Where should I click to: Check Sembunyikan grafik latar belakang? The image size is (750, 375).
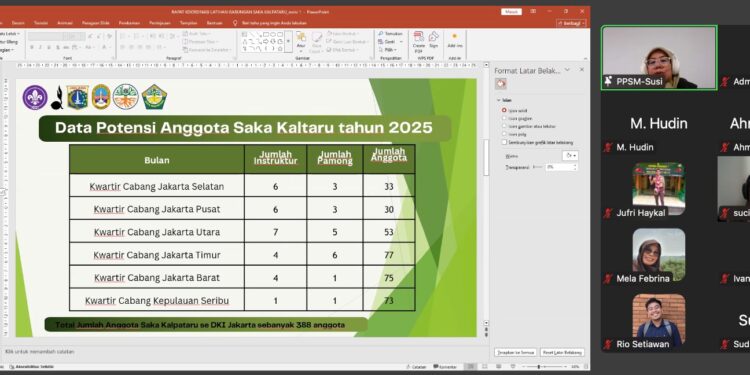(504, 143)
